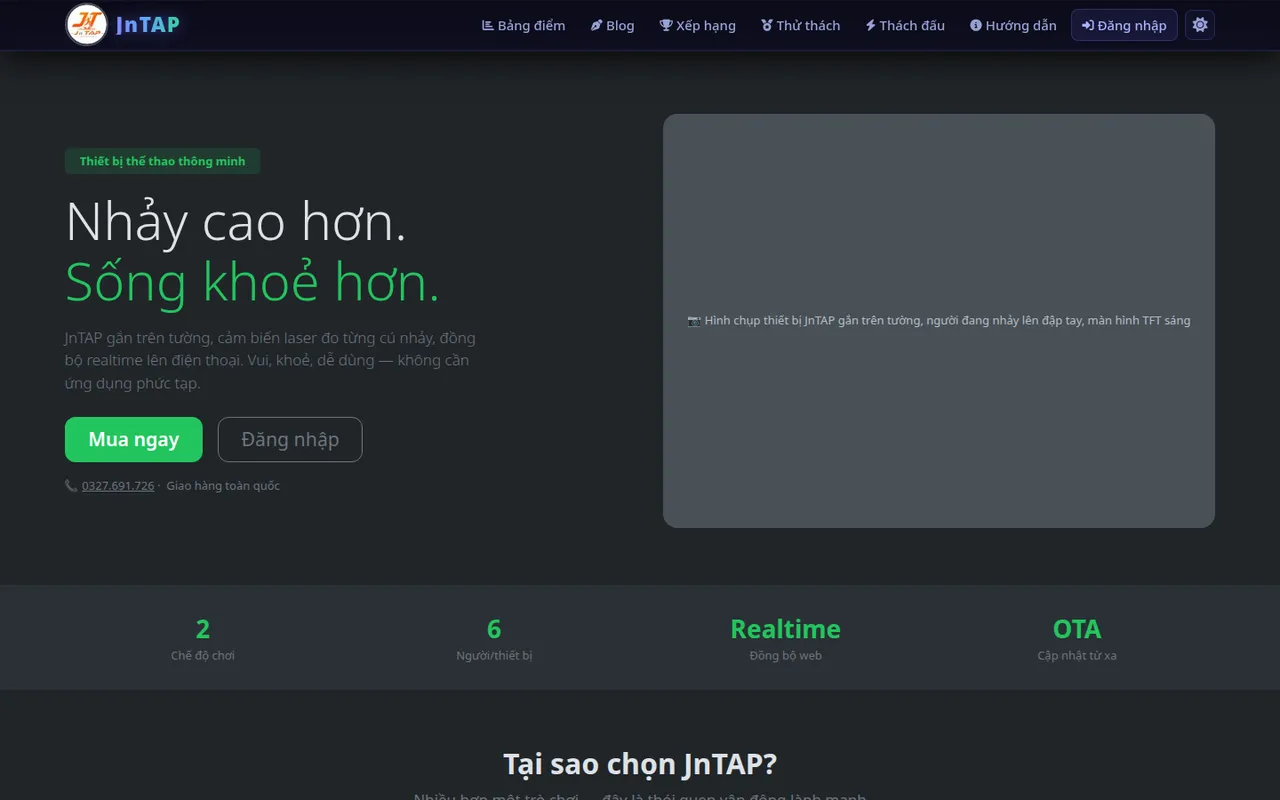Call the phone number 0327.691.726
The width and height of the screenshot is (1280, 800).
(118, 486)
